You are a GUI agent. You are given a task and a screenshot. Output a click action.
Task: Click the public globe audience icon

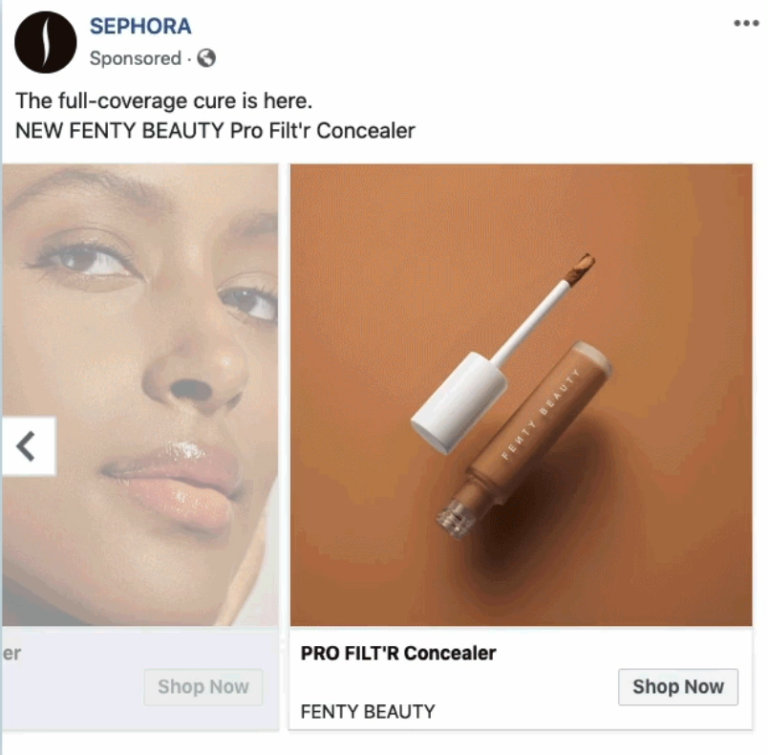click(x=206, y=58)
